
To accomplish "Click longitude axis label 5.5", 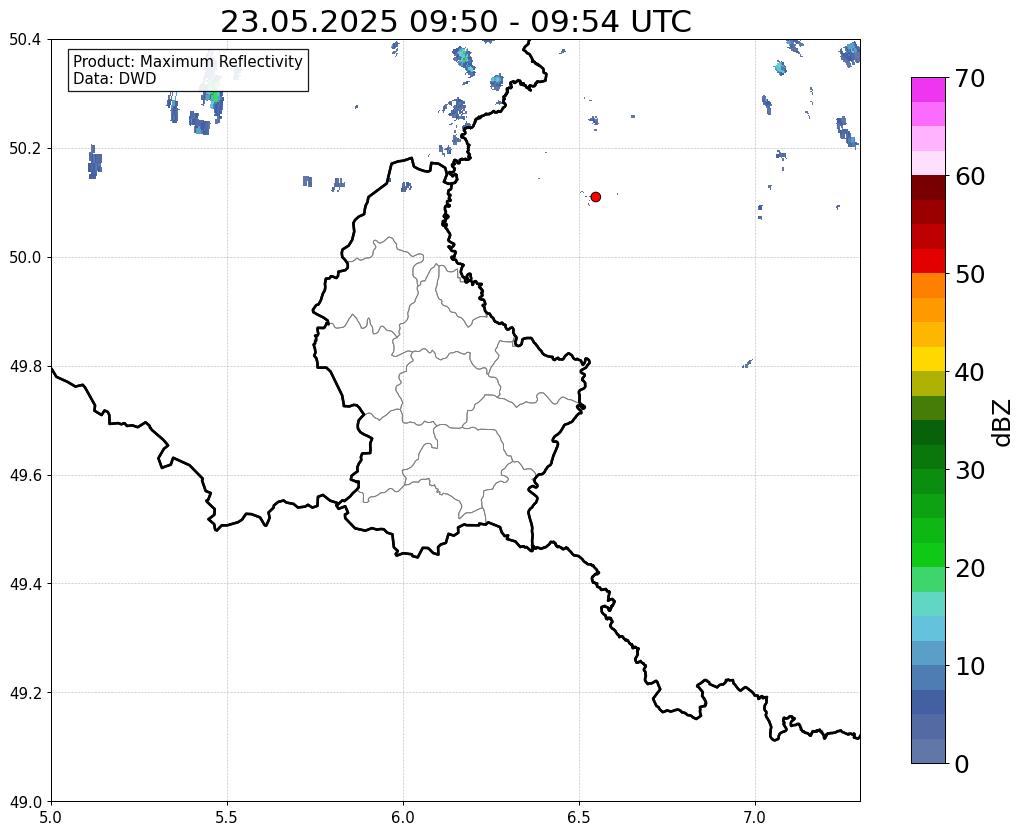I will [227, 818].
